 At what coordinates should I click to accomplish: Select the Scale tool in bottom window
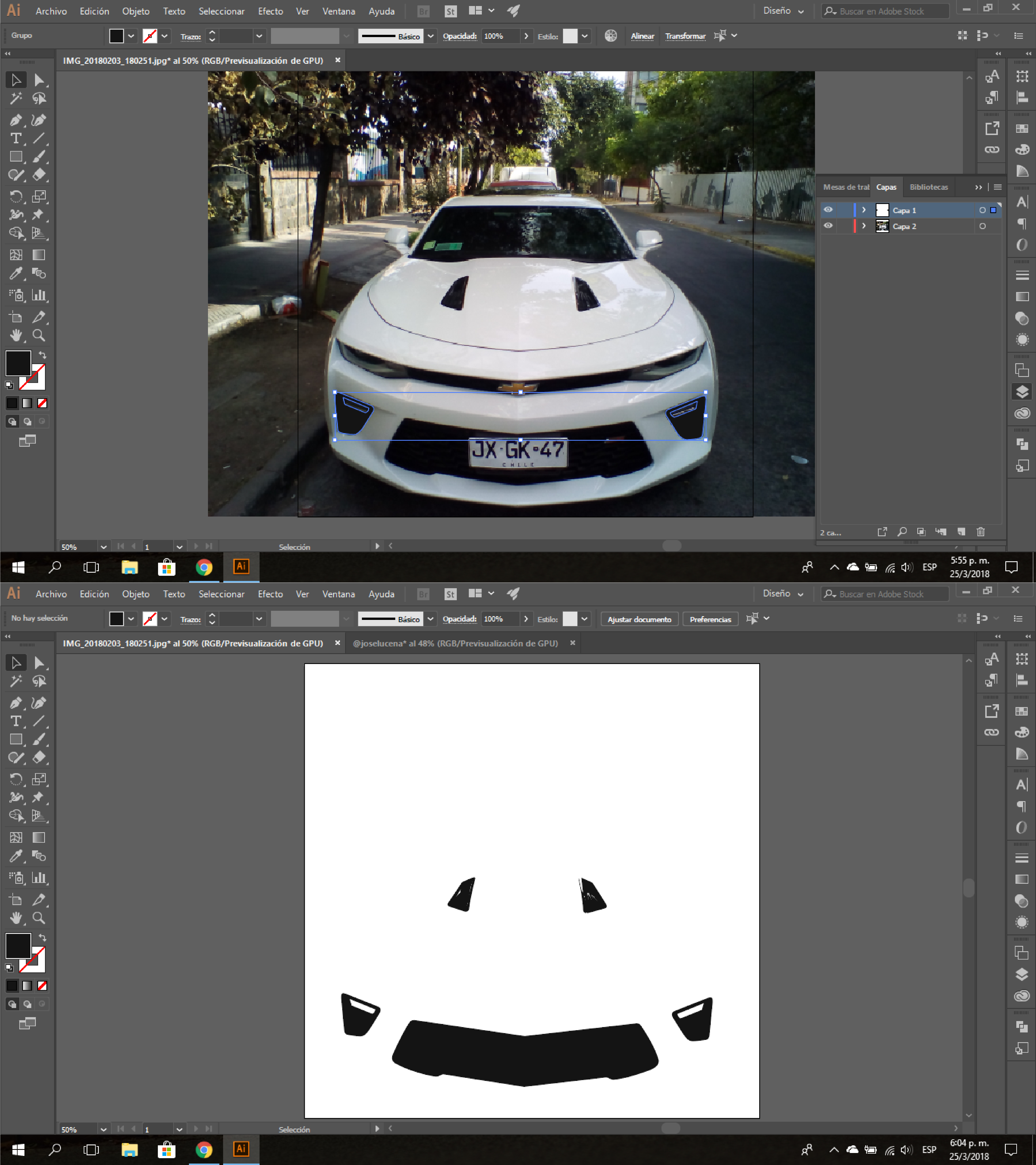point(39,779)
